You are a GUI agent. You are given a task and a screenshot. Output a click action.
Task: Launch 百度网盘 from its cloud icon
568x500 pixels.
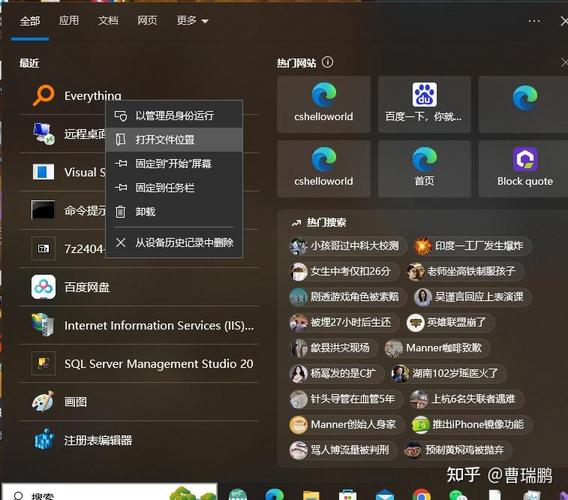[43, 287]
